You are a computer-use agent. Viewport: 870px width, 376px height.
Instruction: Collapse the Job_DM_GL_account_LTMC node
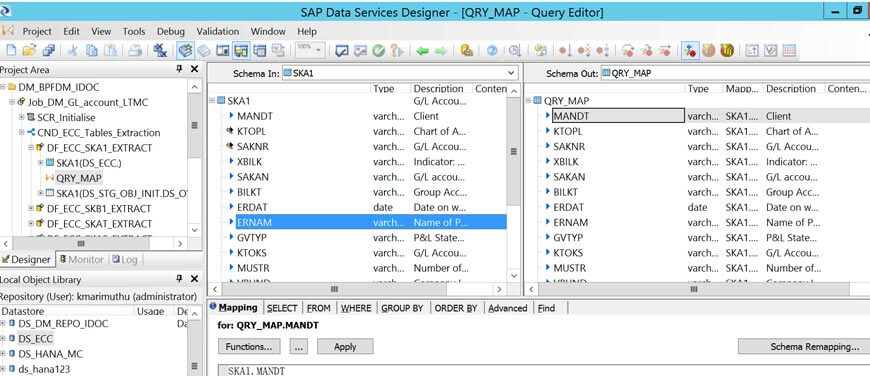tap(12, 102)
